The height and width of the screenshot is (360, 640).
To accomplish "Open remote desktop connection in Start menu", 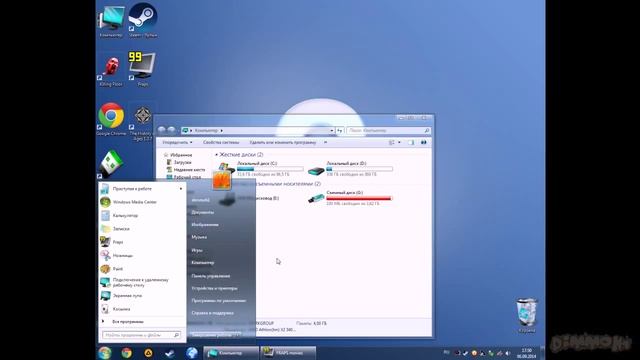I will [x=142, y=282].
